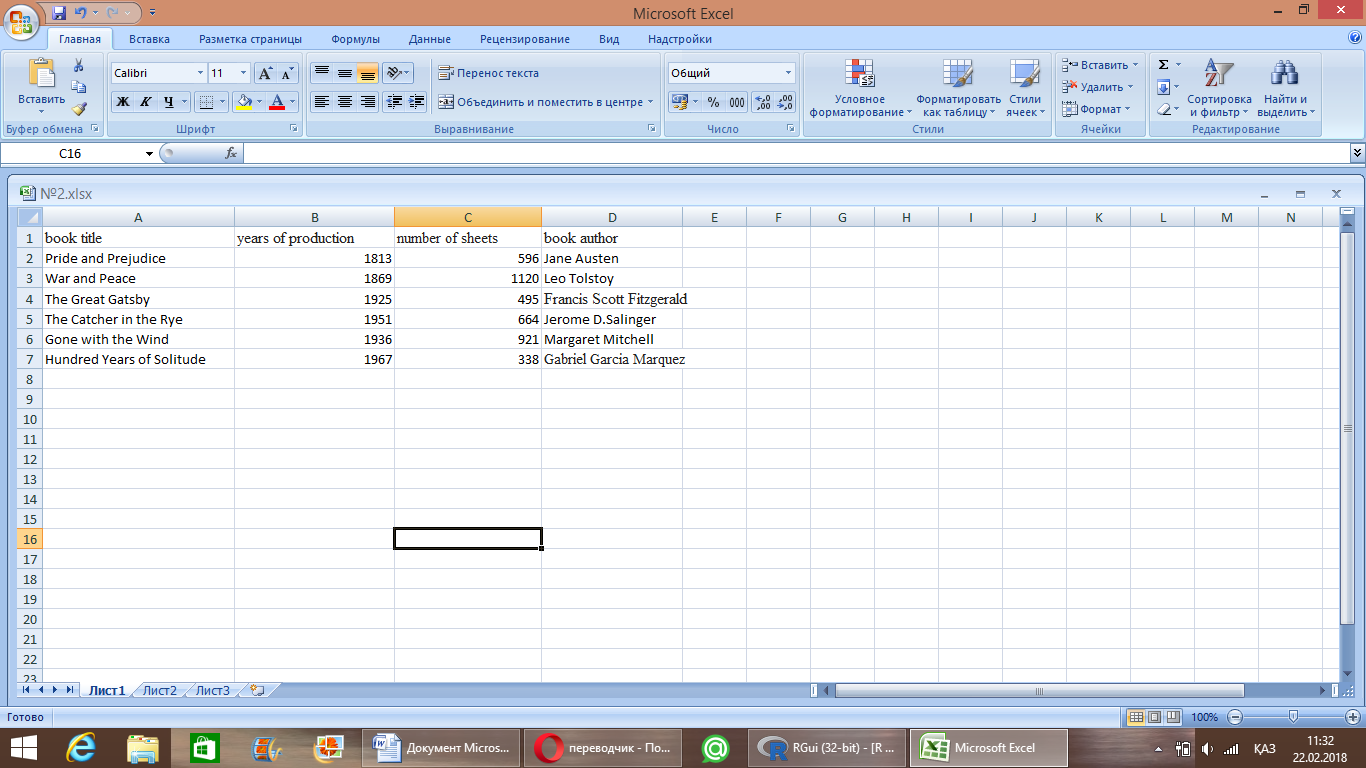Toggle italic (К) formatting

(145, 101)
